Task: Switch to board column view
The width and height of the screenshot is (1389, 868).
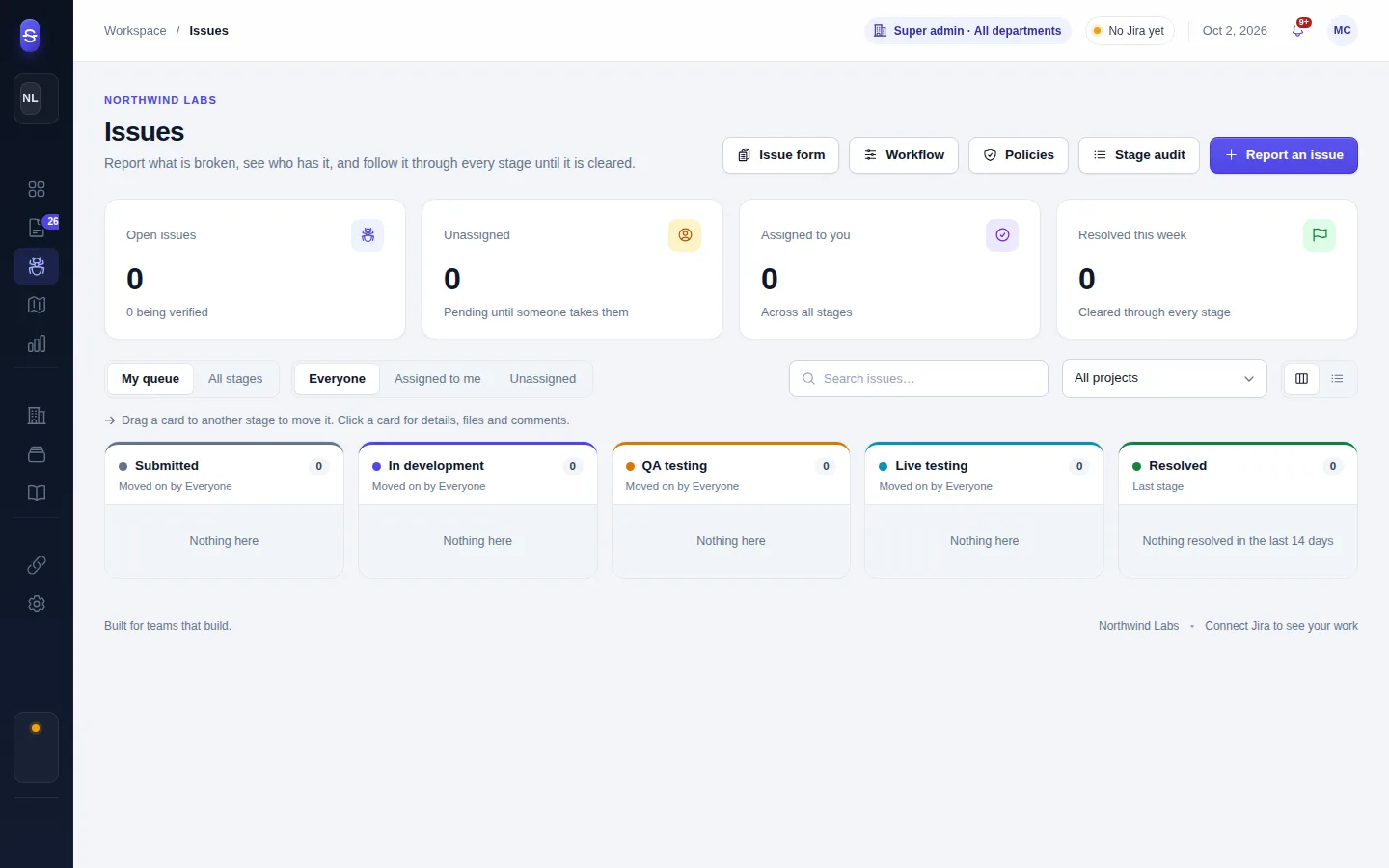Action: coord(1301,379)
